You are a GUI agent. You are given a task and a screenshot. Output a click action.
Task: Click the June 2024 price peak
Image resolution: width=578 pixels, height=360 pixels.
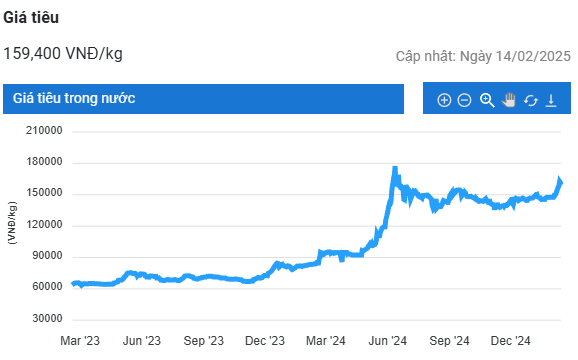pos(395,170)
